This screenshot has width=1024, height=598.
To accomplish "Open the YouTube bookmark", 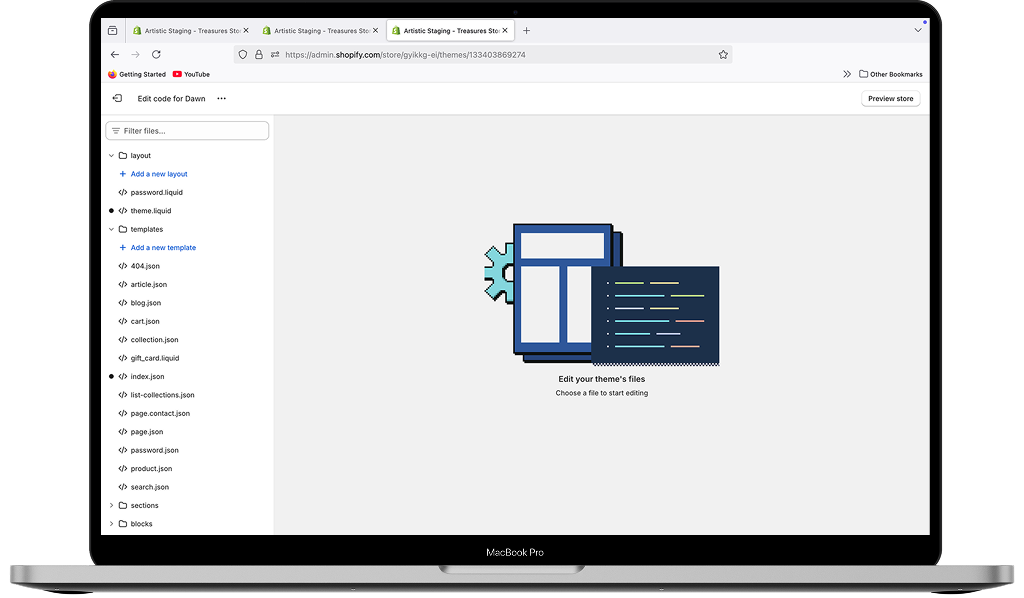I will pyautogui.click(x=191, y=74).
